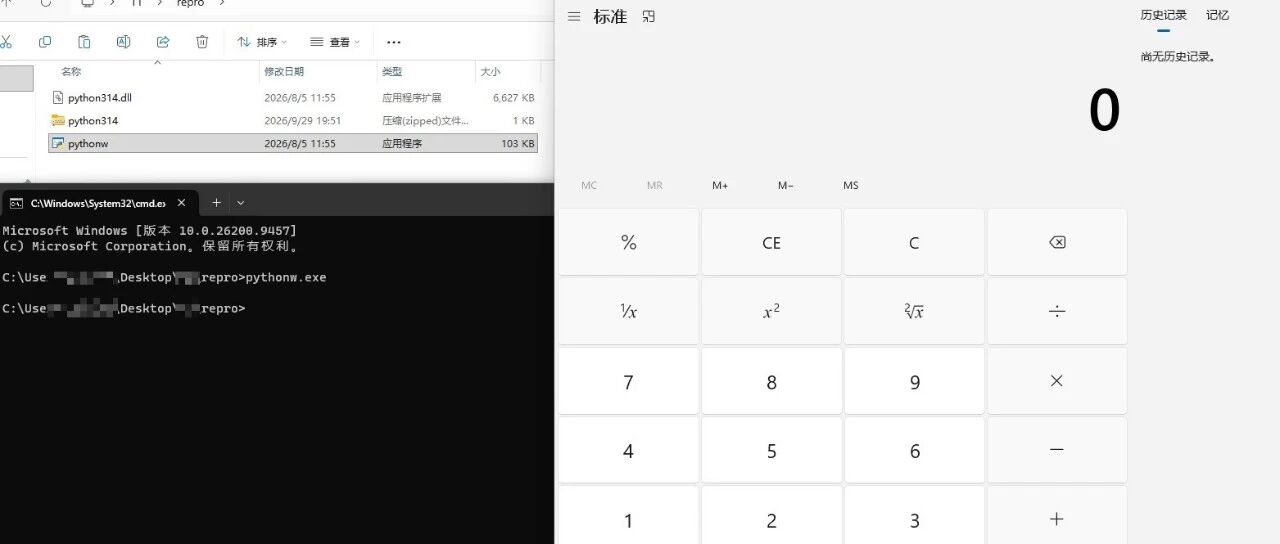Click digit 5 on Calculator
This screenshot has width=1280, height=544.
click(771, 450)
